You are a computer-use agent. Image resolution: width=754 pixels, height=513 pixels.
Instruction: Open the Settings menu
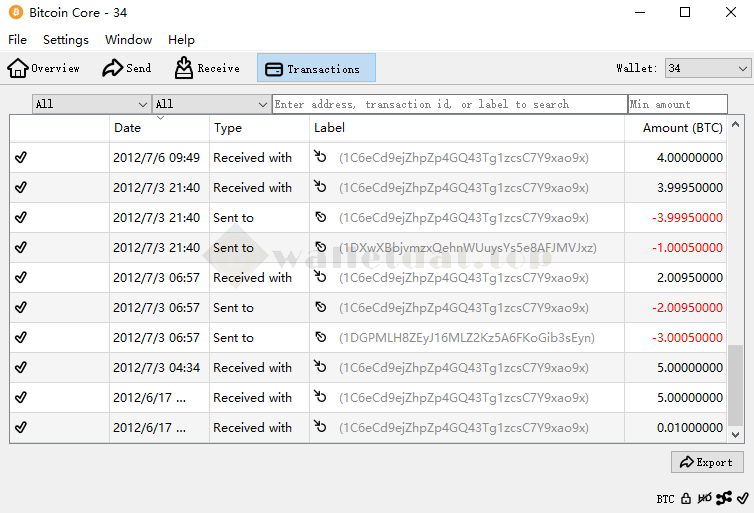(x=66, y=40)
